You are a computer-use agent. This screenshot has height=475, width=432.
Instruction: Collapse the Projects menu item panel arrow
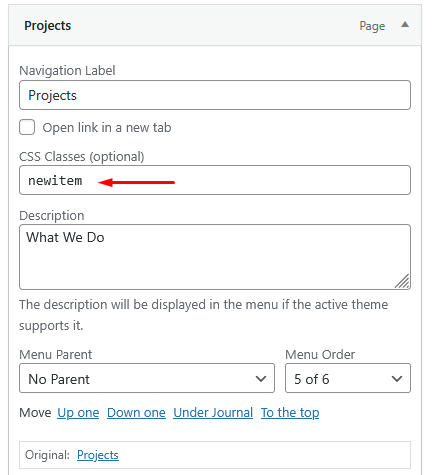(x=405, y=24)
